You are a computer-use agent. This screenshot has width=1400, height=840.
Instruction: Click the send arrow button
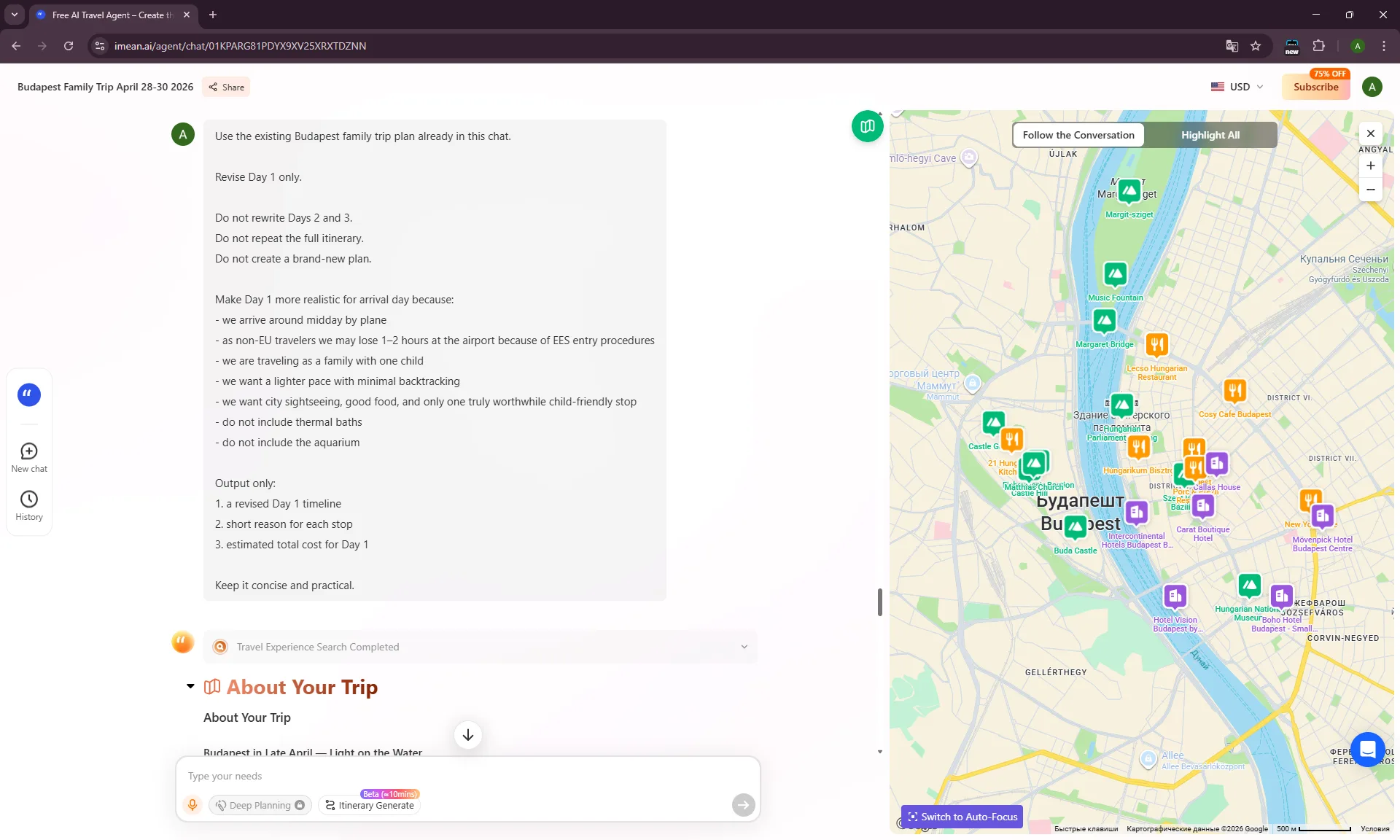pyautogui.click(x=743, y=804)
